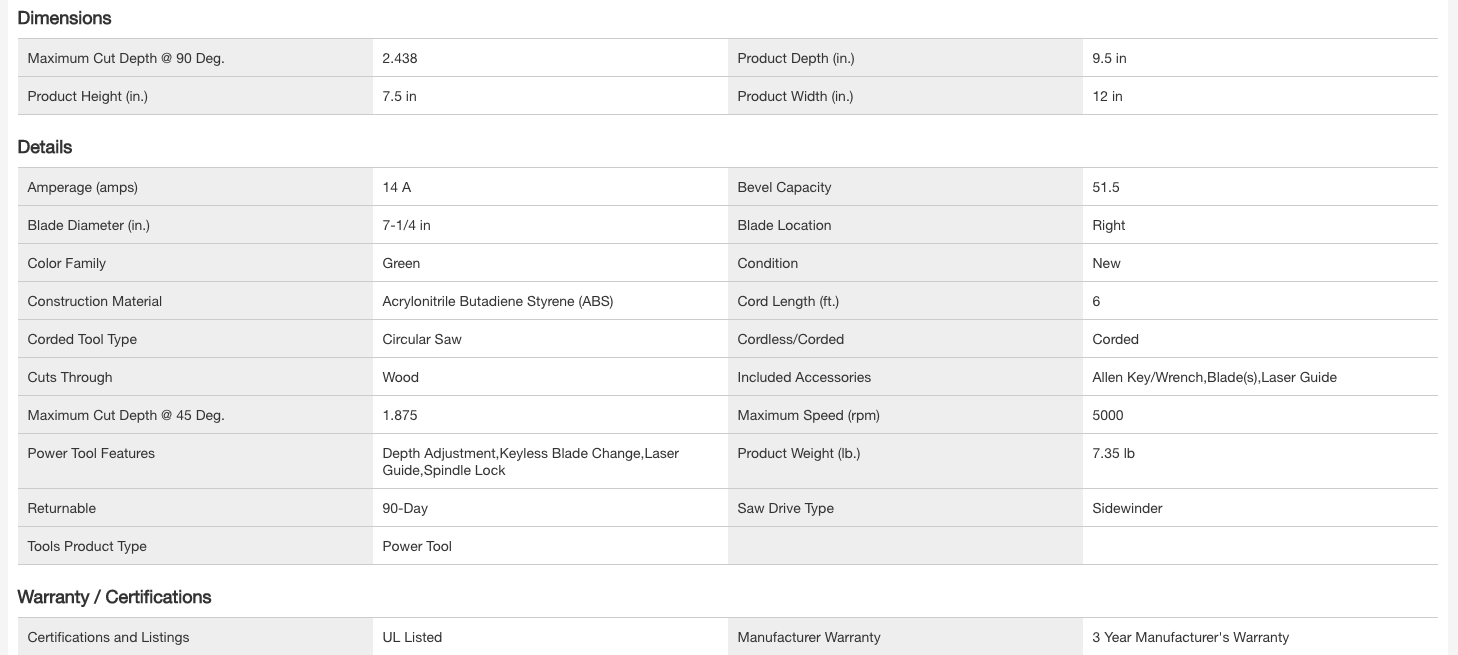Click the Corded Tool Type label
This screenshot has height=655, width=1458.
tap(82, 339)
